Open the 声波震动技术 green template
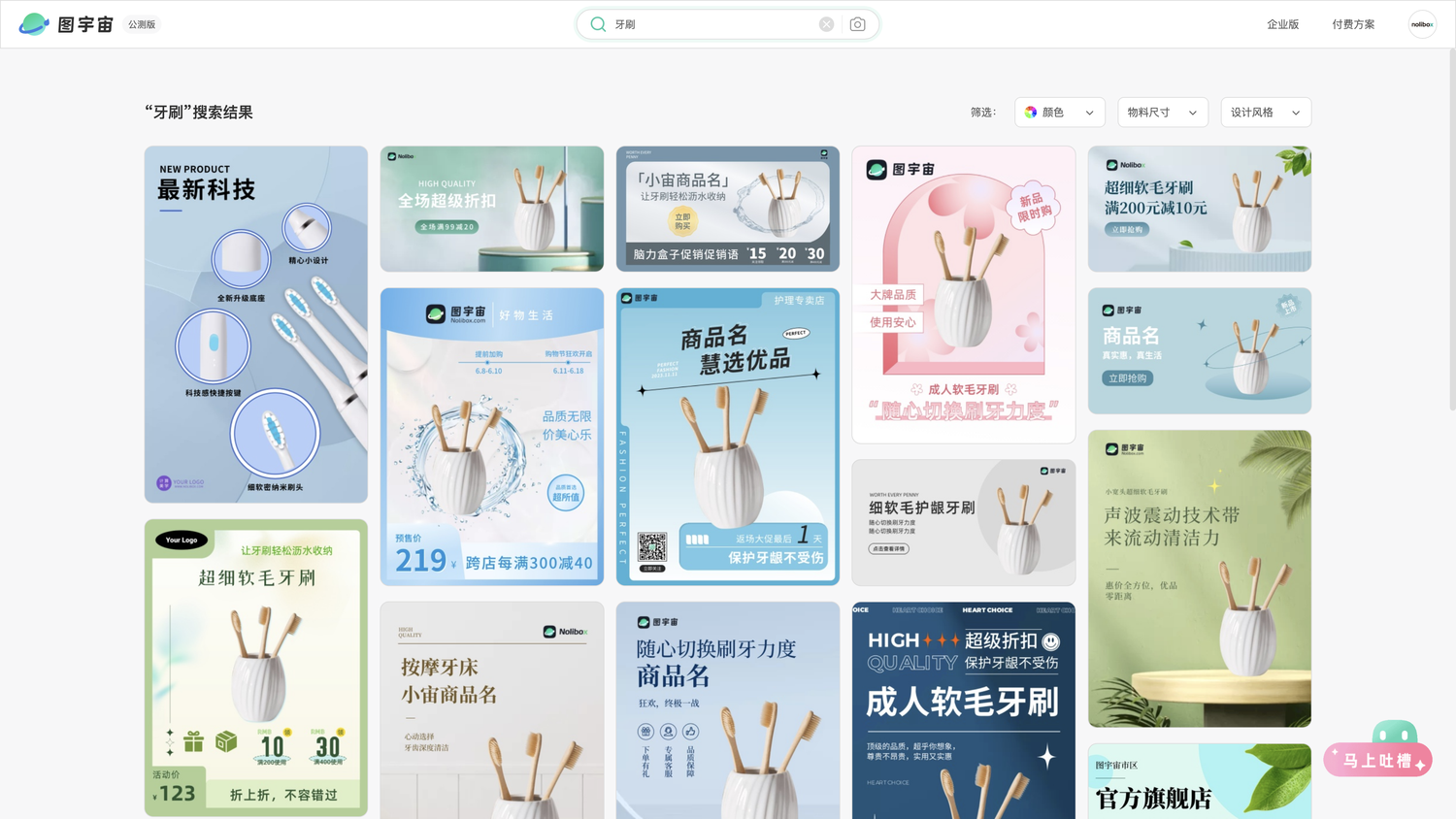The width and height of the screenshot is (1456, 819). [x=1200, y=579]
